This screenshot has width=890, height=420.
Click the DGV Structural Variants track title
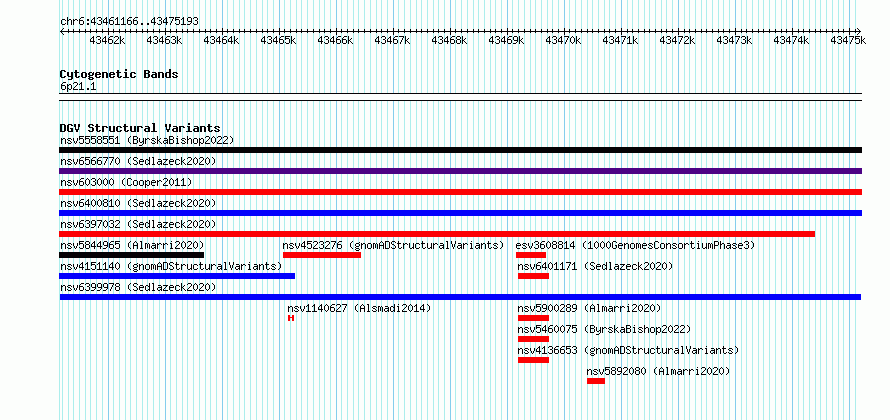140,128
